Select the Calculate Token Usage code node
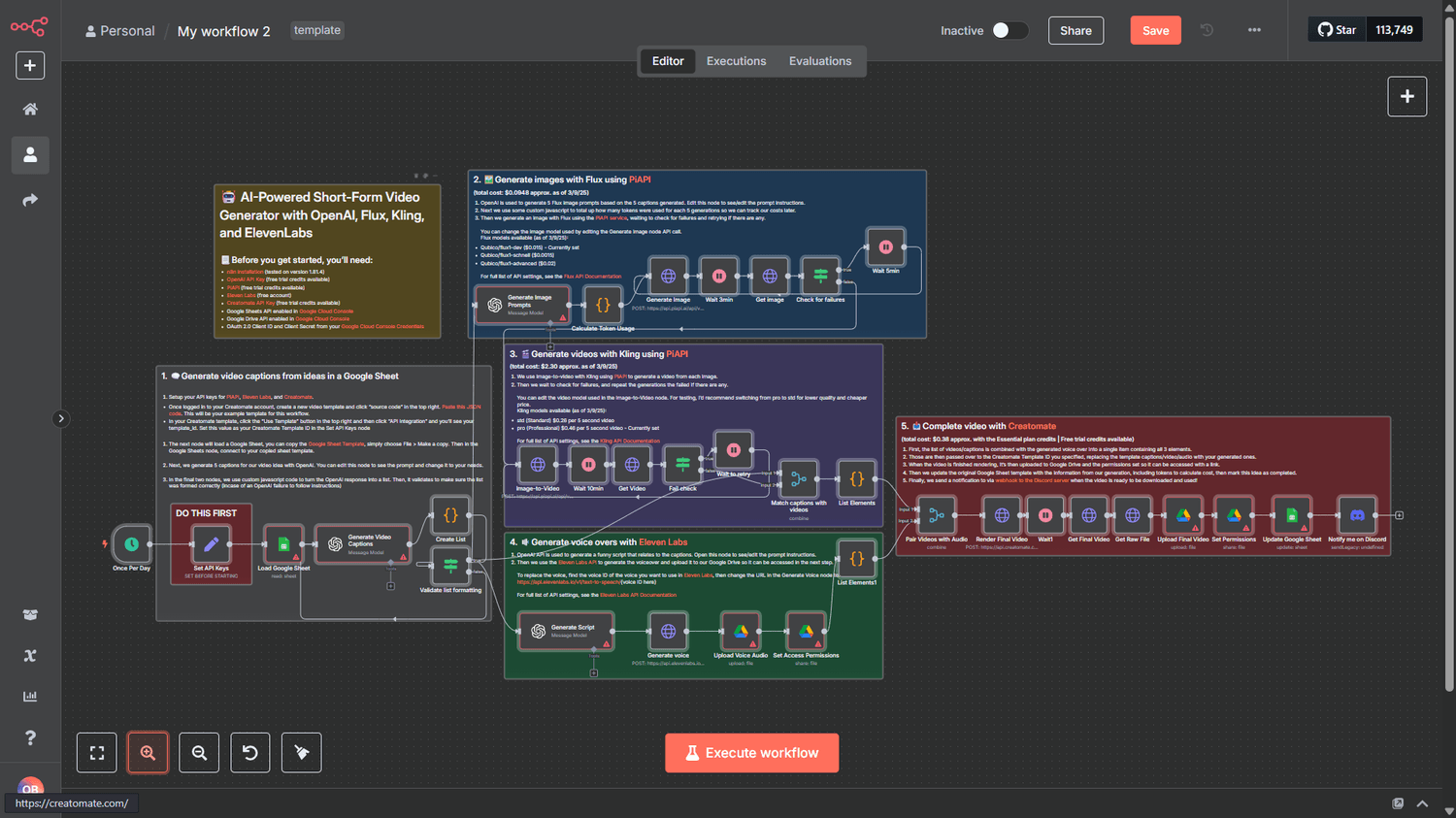The image size is (1456, 818). pyautogui.click(x=603, y=305)
